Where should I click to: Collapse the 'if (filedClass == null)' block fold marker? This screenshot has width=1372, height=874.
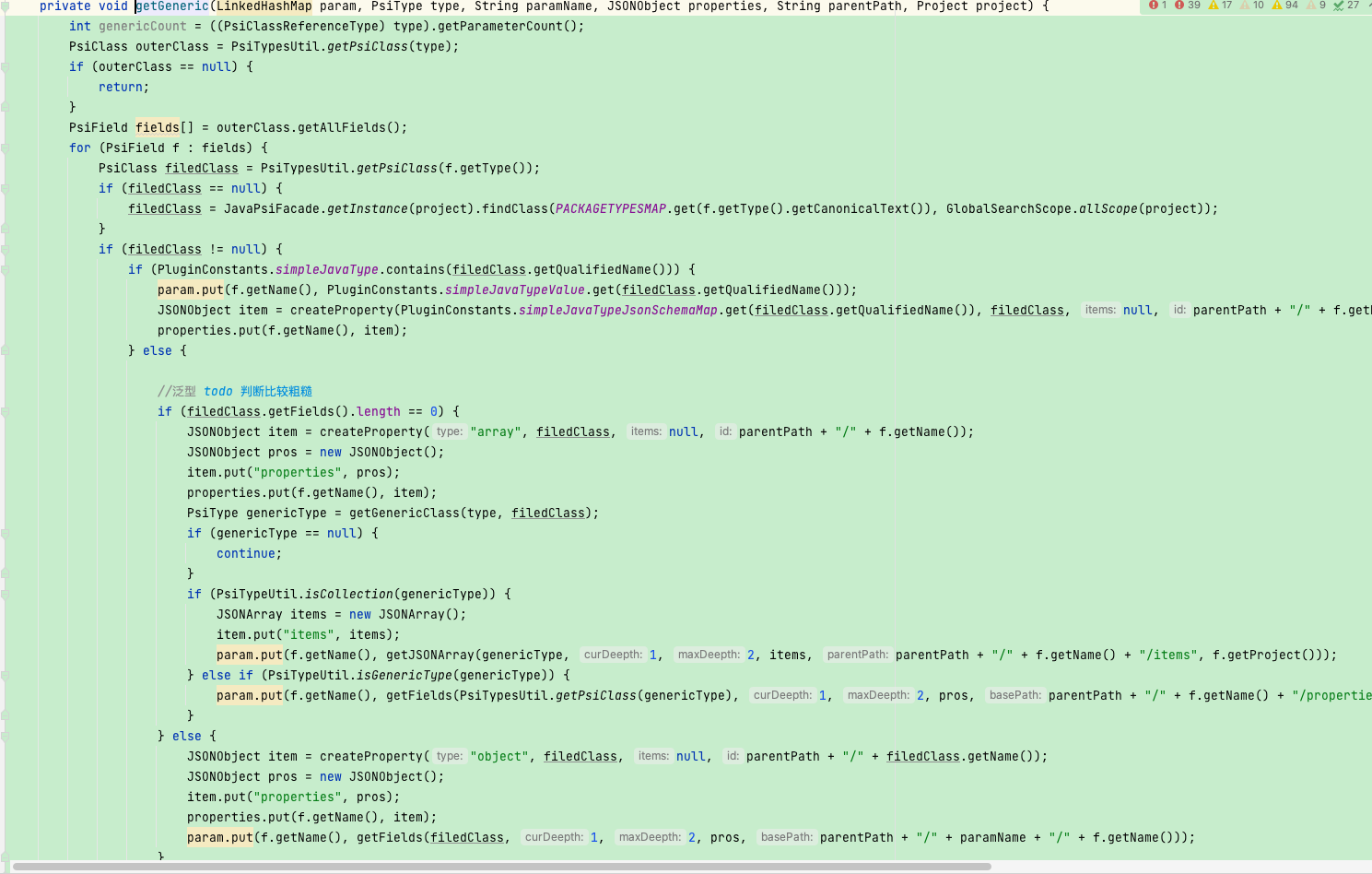[x=5, y=189]
